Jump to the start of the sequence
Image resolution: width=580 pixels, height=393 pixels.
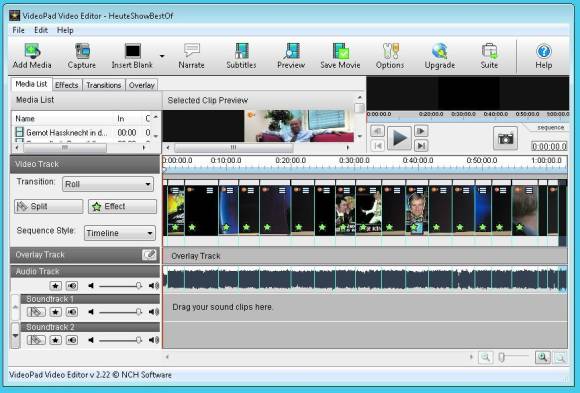[x=377, y=146]
